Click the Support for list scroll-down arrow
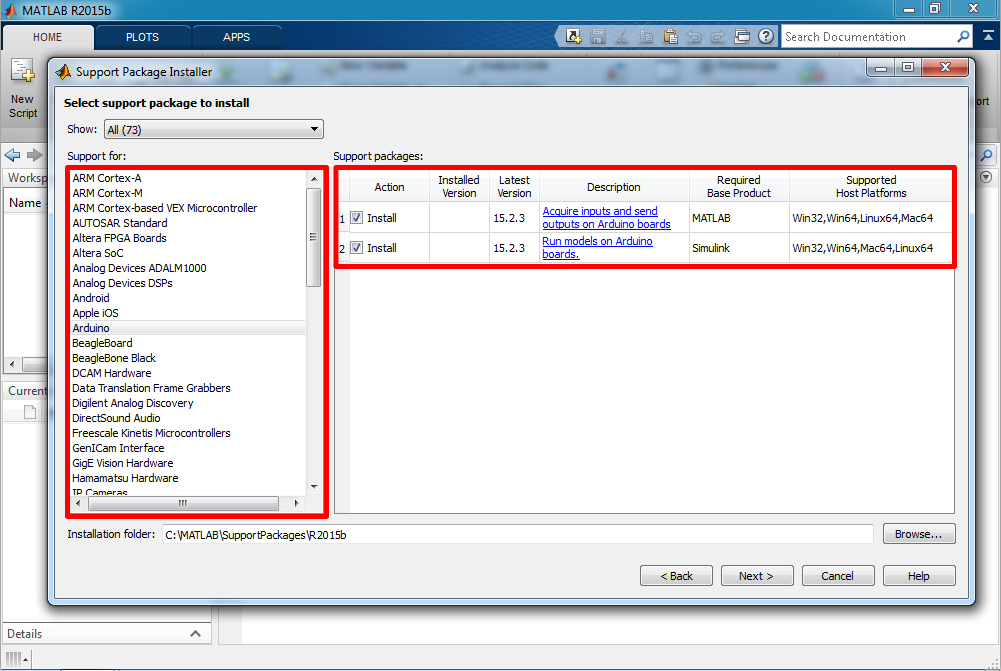Viewport: 1001px width, 671px height. point(313,486)
